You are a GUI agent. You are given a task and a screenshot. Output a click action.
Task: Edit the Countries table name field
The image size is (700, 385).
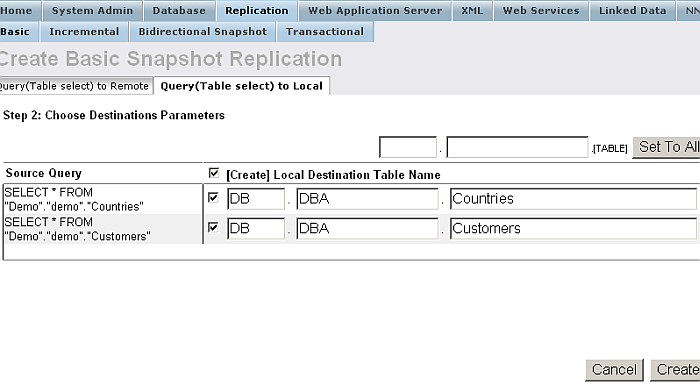click(x=574, y=199)
